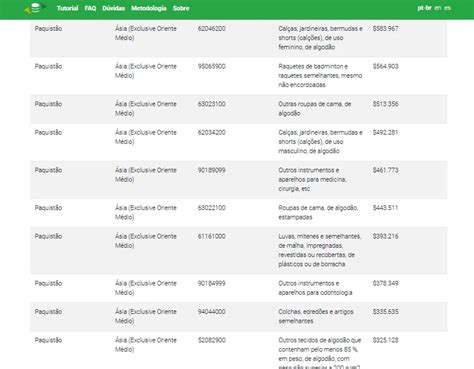
Task: Click Paquistão in the 95065900 row
Action: (x=48, y=66)
